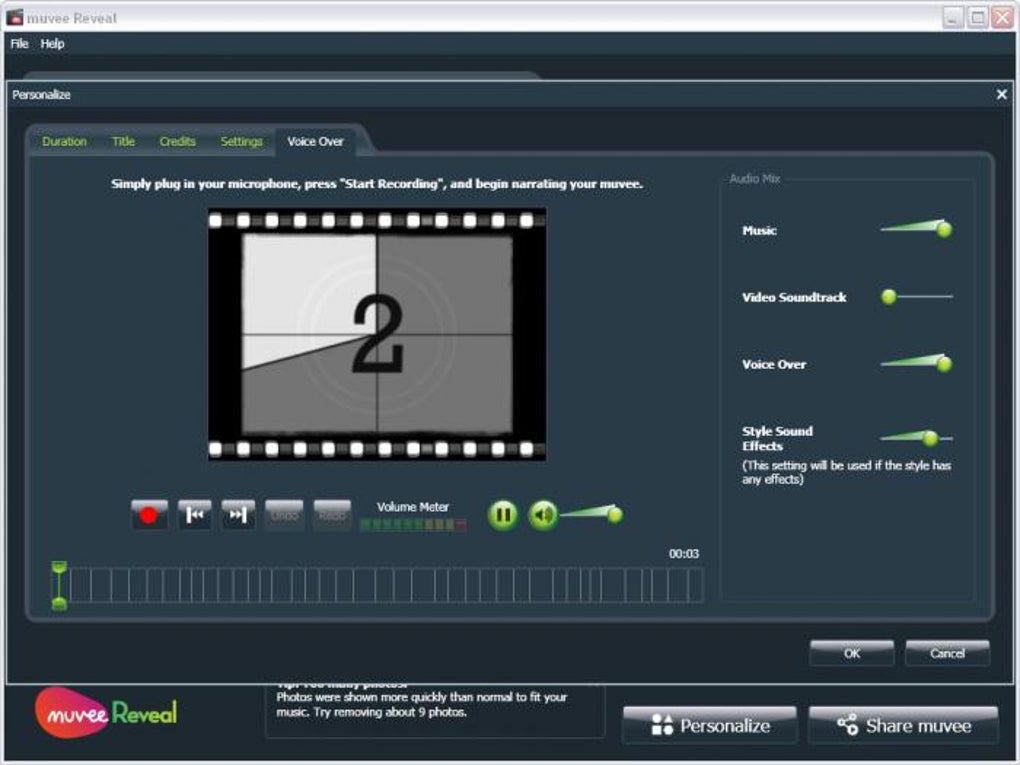1020x765 pixels.
Task: Pause the muvee preview playback
Action: 503,515
